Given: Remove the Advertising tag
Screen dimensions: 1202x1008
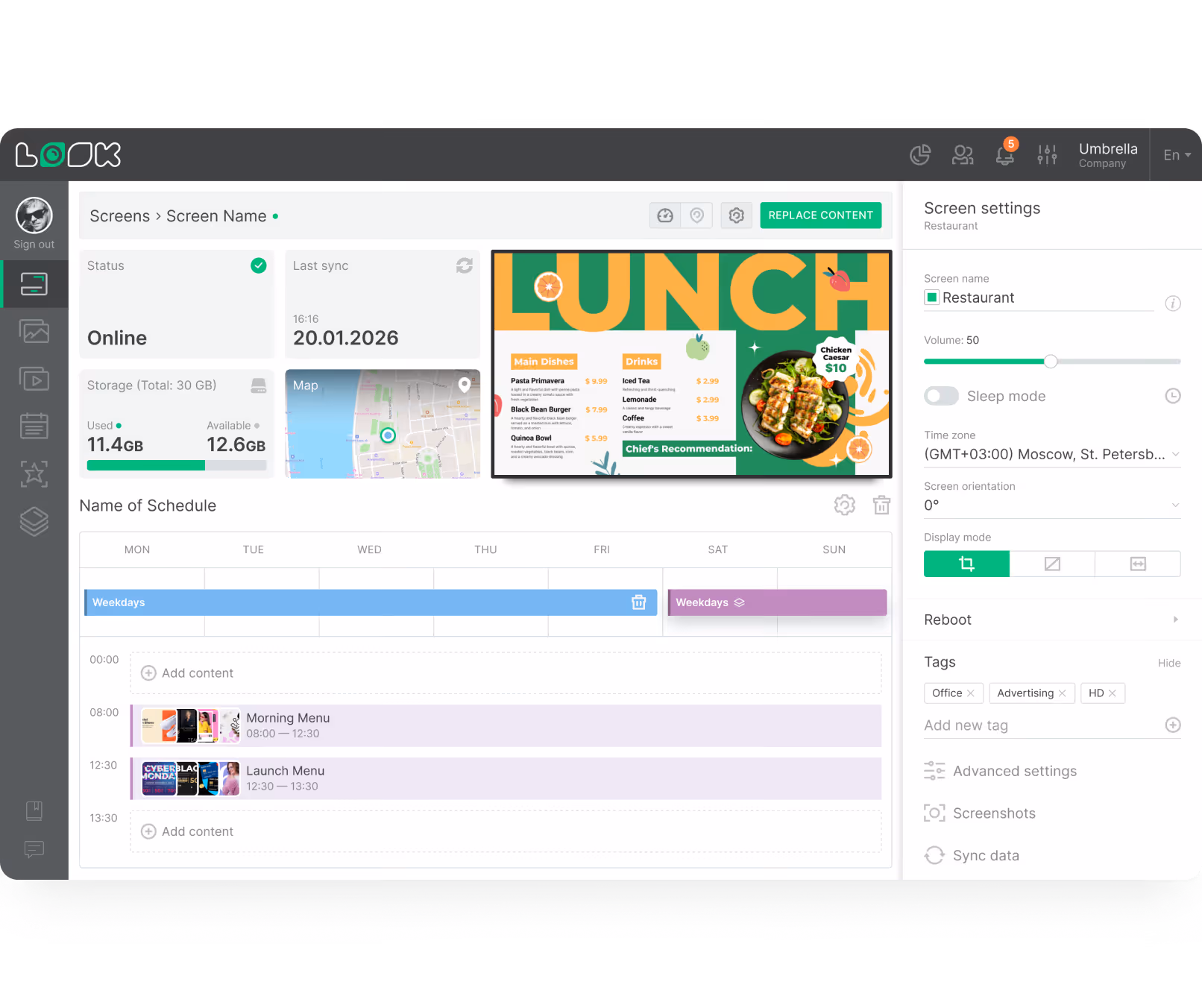Looking at the screenshot, I should [1063, 693].
